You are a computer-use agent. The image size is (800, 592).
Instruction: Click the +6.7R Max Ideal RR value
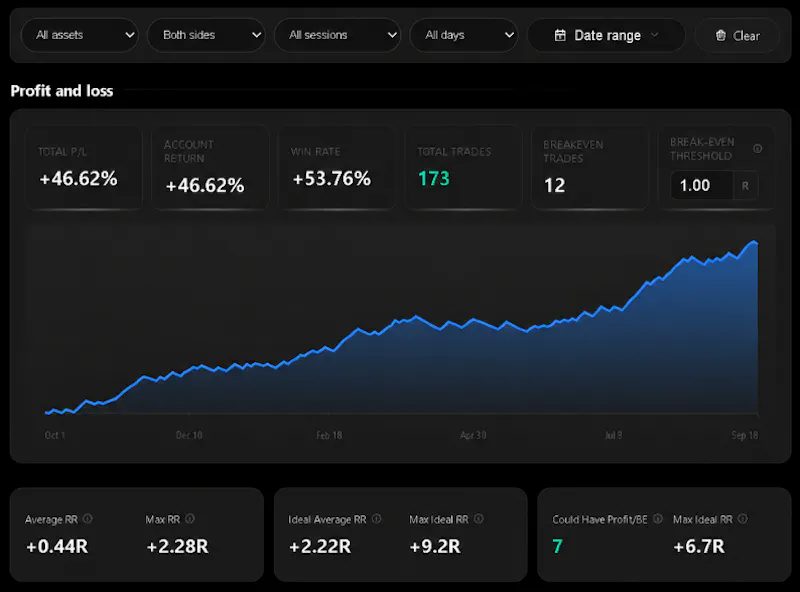pos(699,547)
